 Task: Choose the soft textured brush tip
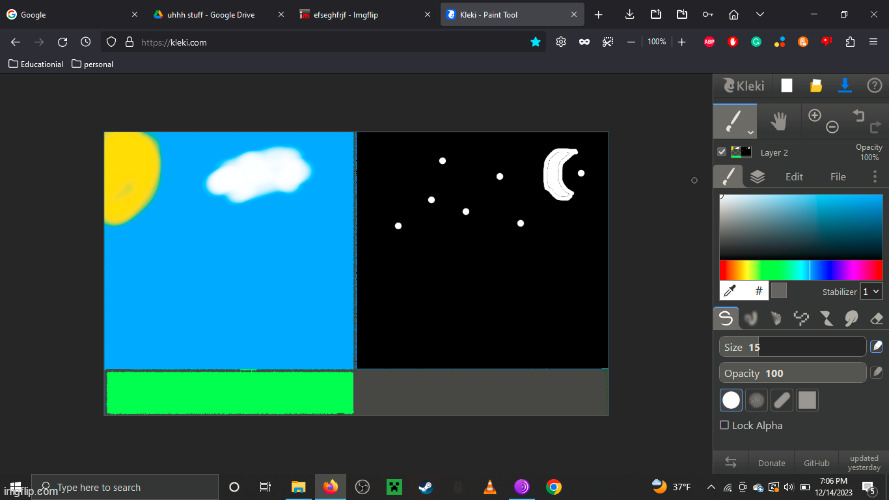pos(756,400)
